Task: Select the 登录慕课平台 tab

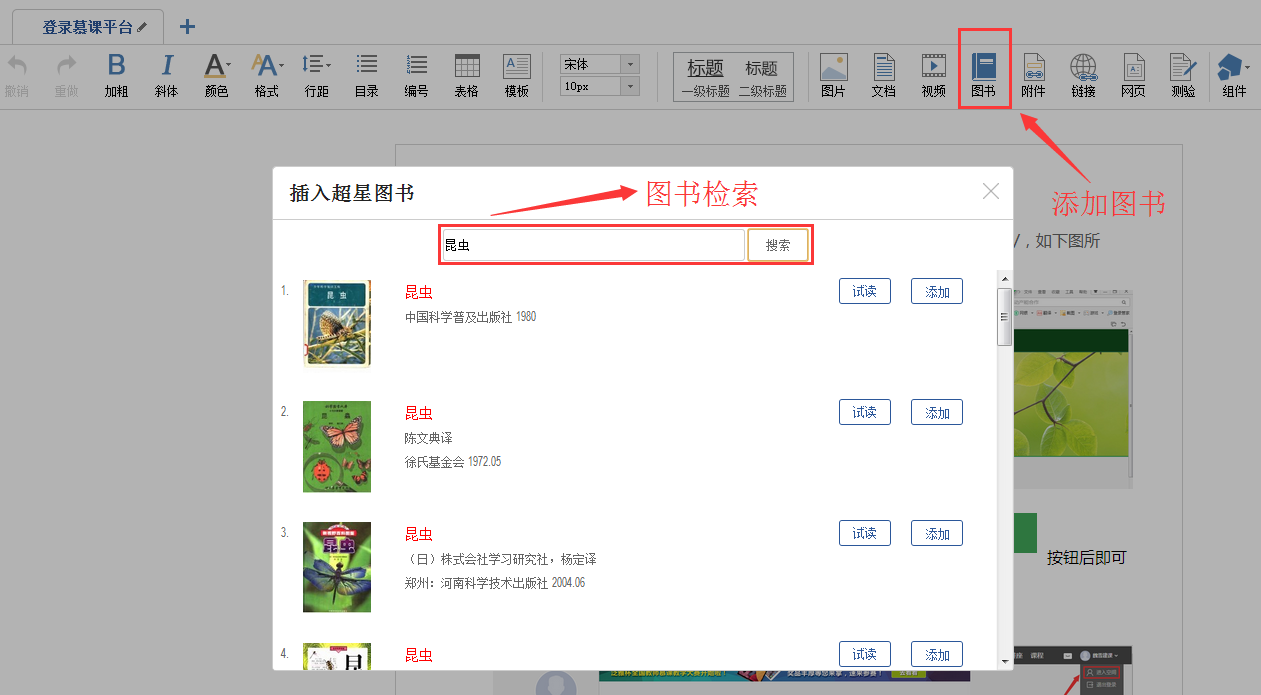Action: [87, 27]
